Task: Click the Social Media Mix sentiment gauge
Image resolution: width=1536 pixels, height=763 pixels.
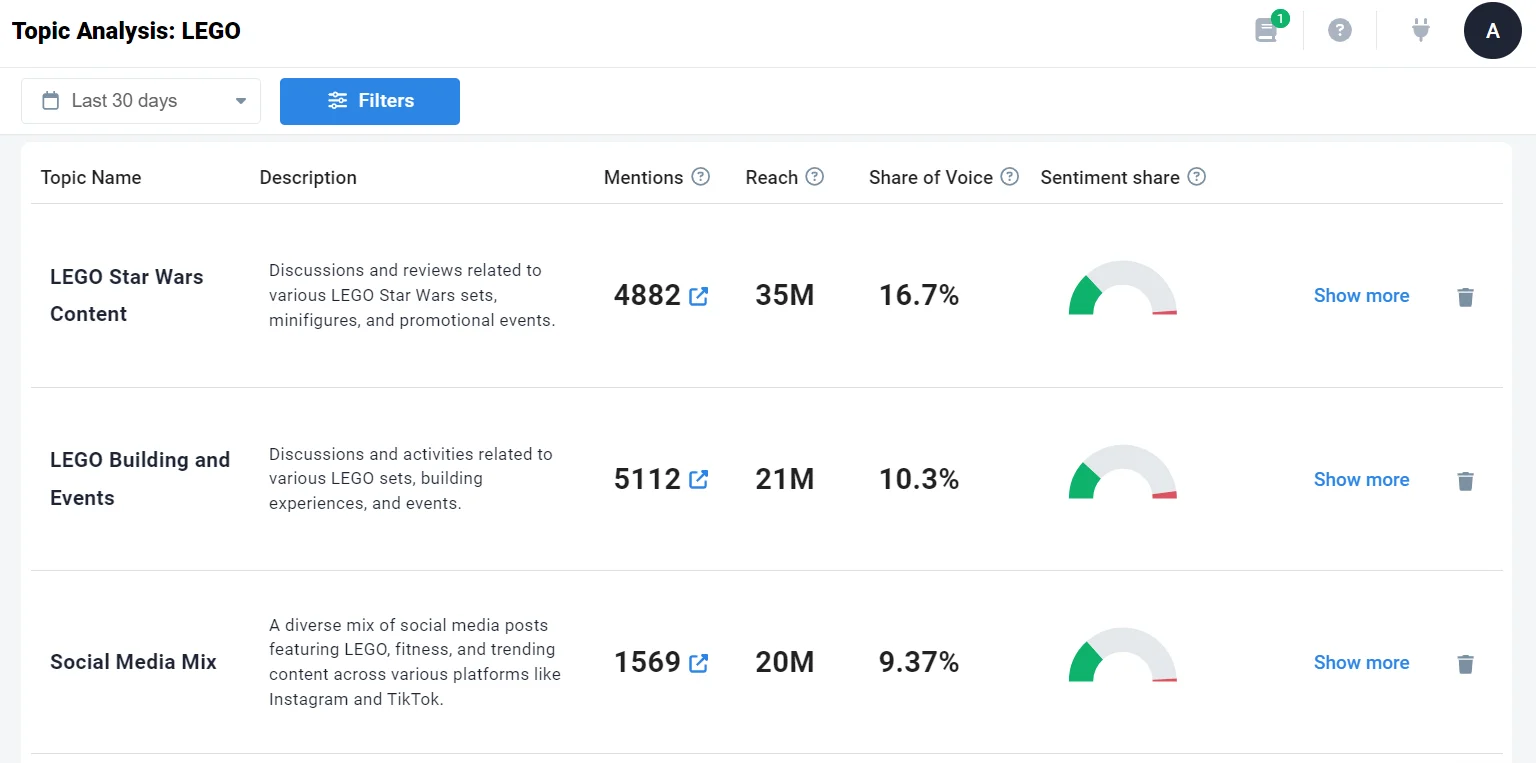Action: 1123,655
